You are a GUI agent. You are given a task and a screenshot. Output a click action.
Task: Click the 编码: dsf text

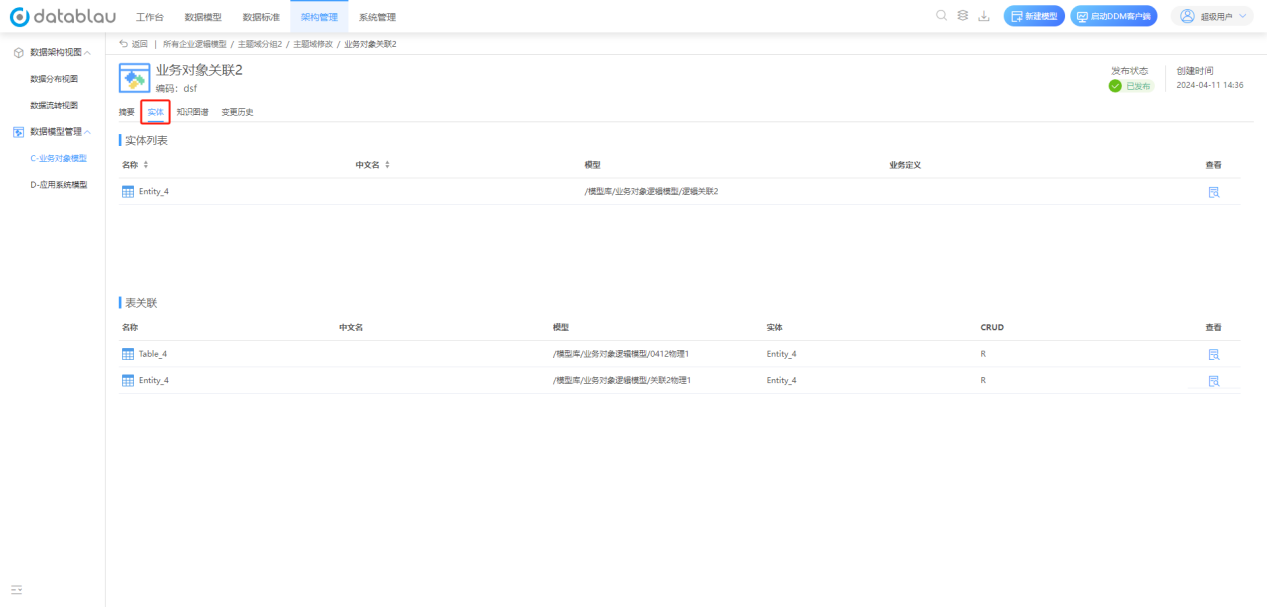point(176,88)
